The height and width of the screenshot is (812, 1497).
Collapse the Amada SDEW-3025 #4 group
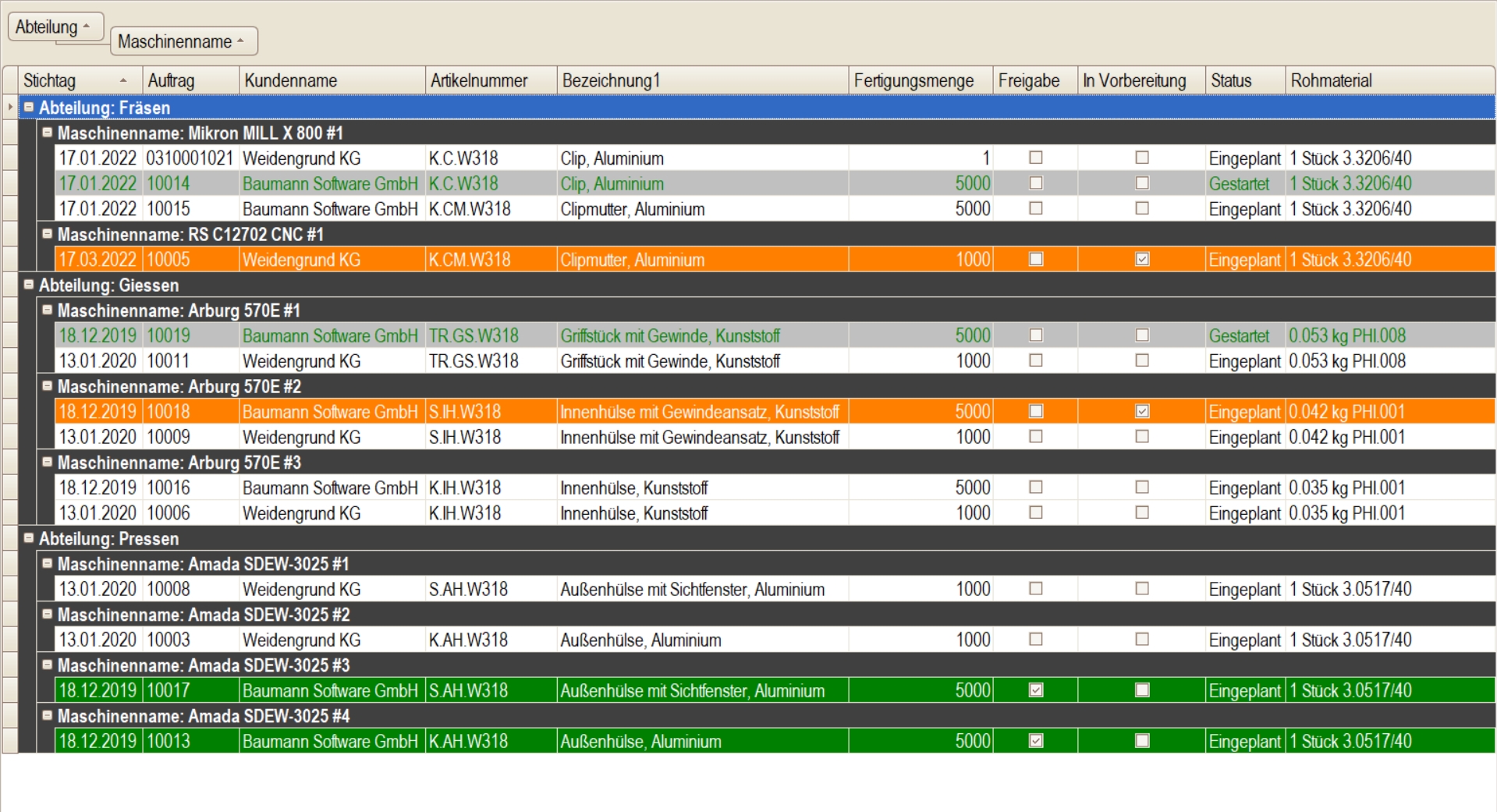(47, 715)
